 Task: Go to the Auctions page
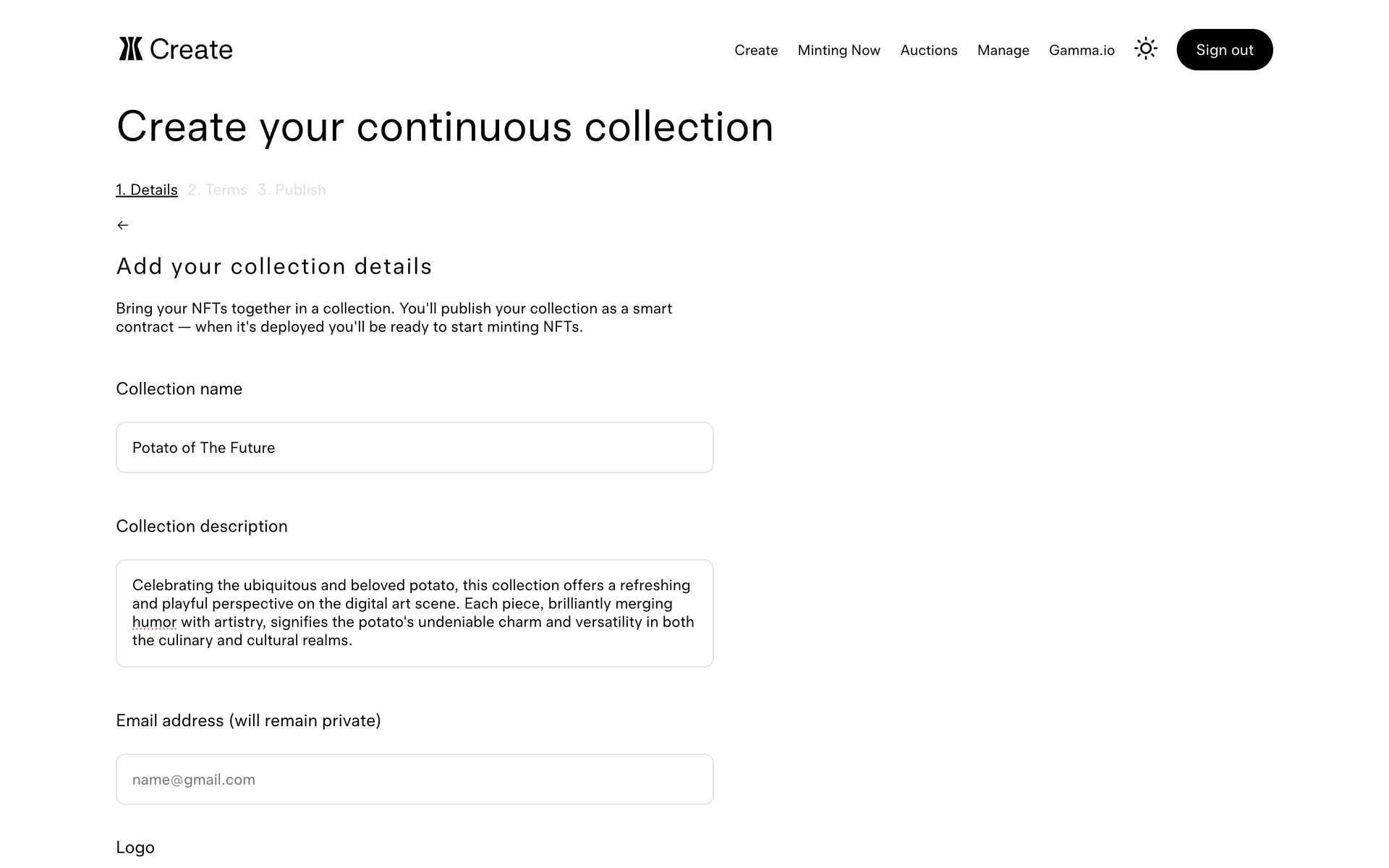coord(928,50)
